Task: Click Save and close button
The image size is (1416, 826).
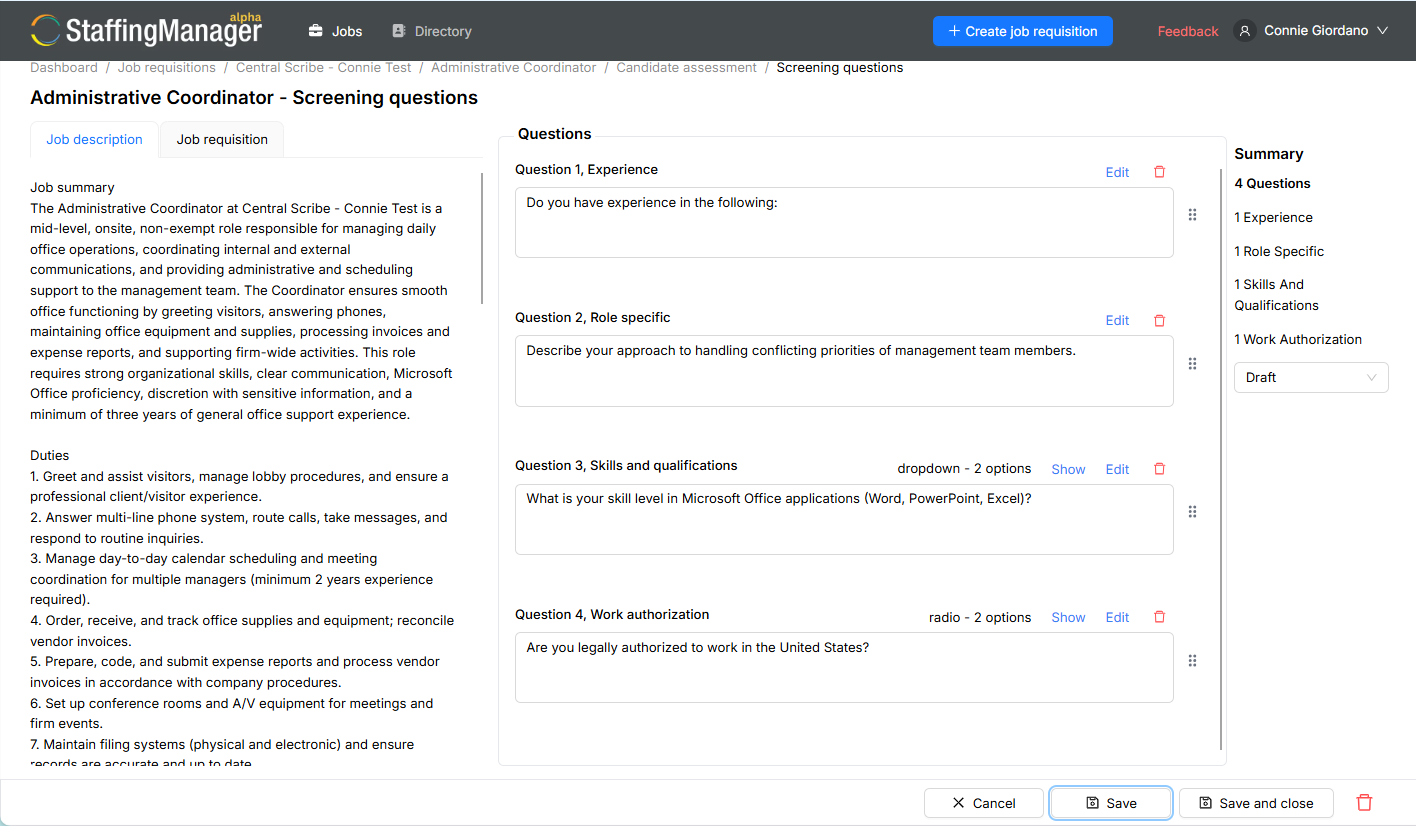Action: click(x=1256, y=803)
